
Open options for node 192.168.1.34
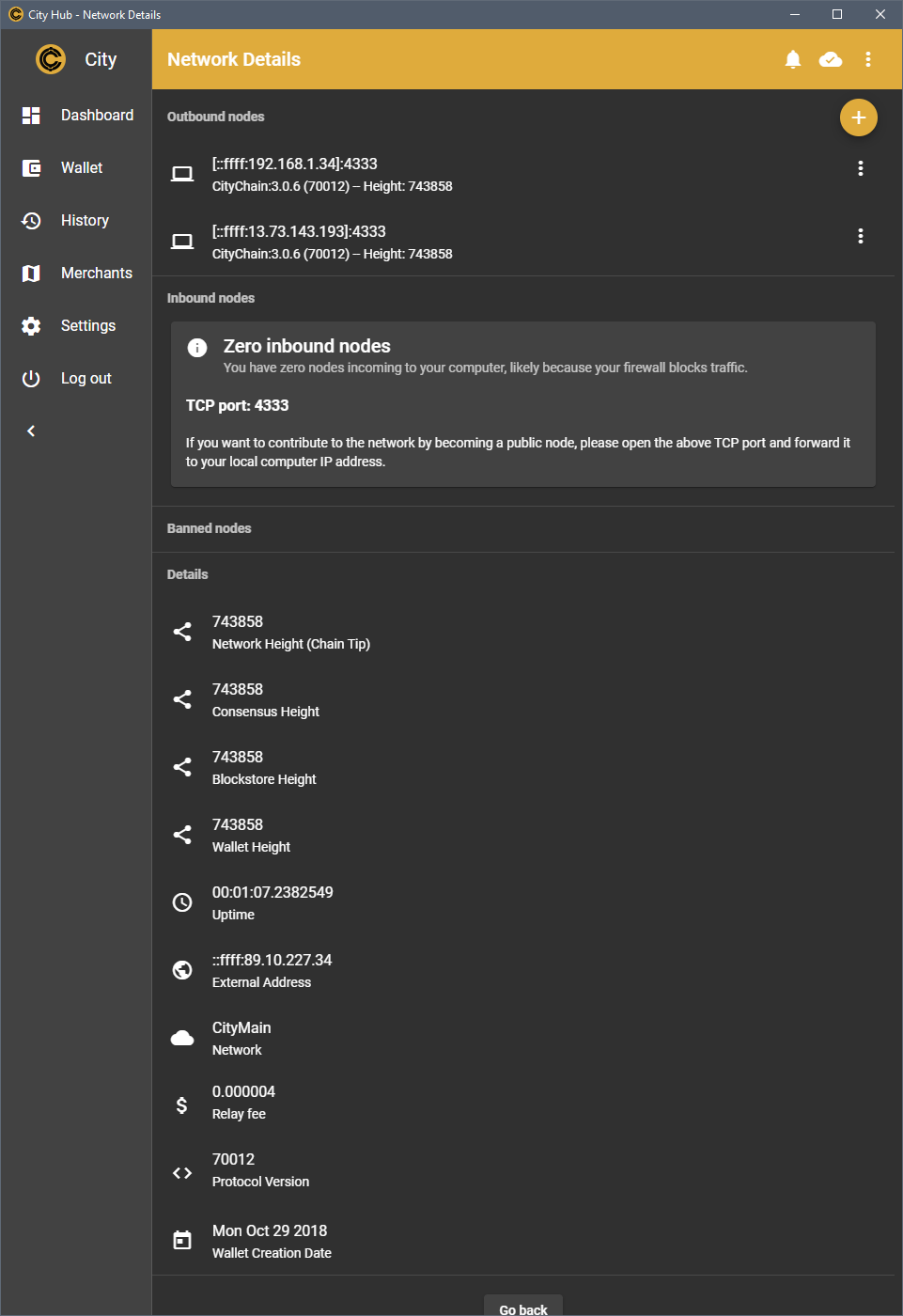click(x=861, y=168)
